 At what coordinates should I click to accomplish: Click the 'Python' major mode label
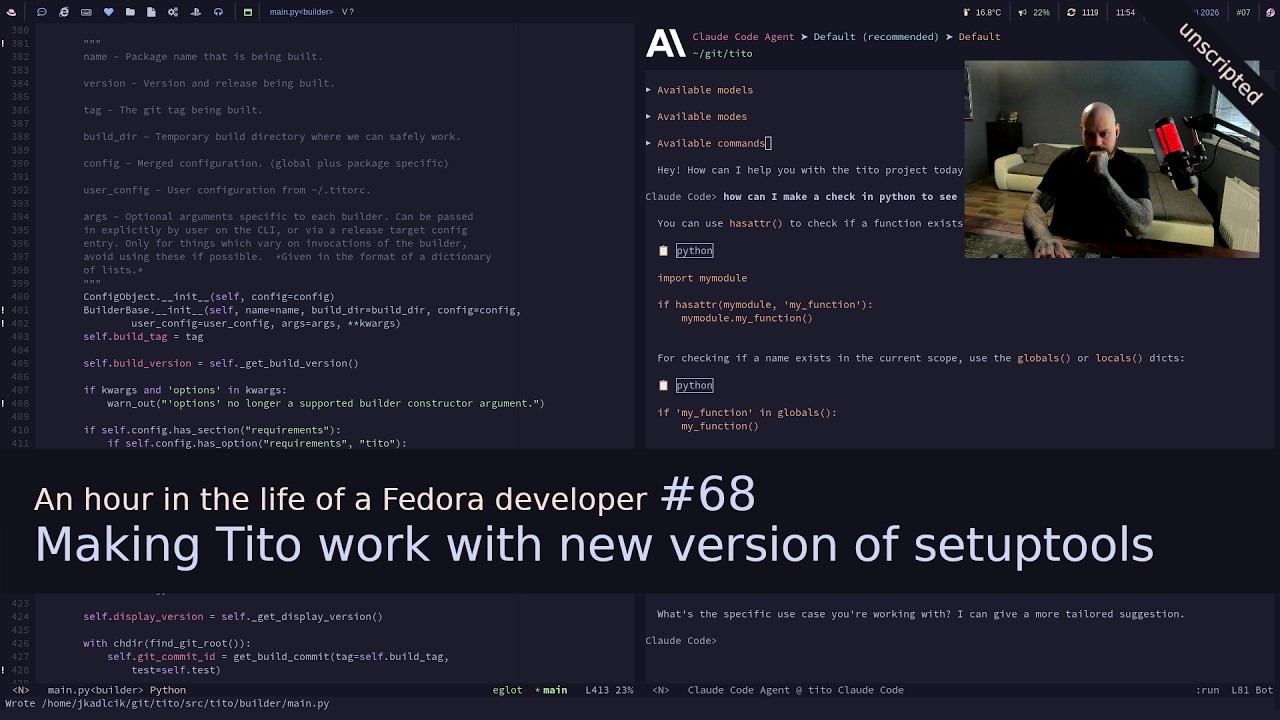(168, 690)
